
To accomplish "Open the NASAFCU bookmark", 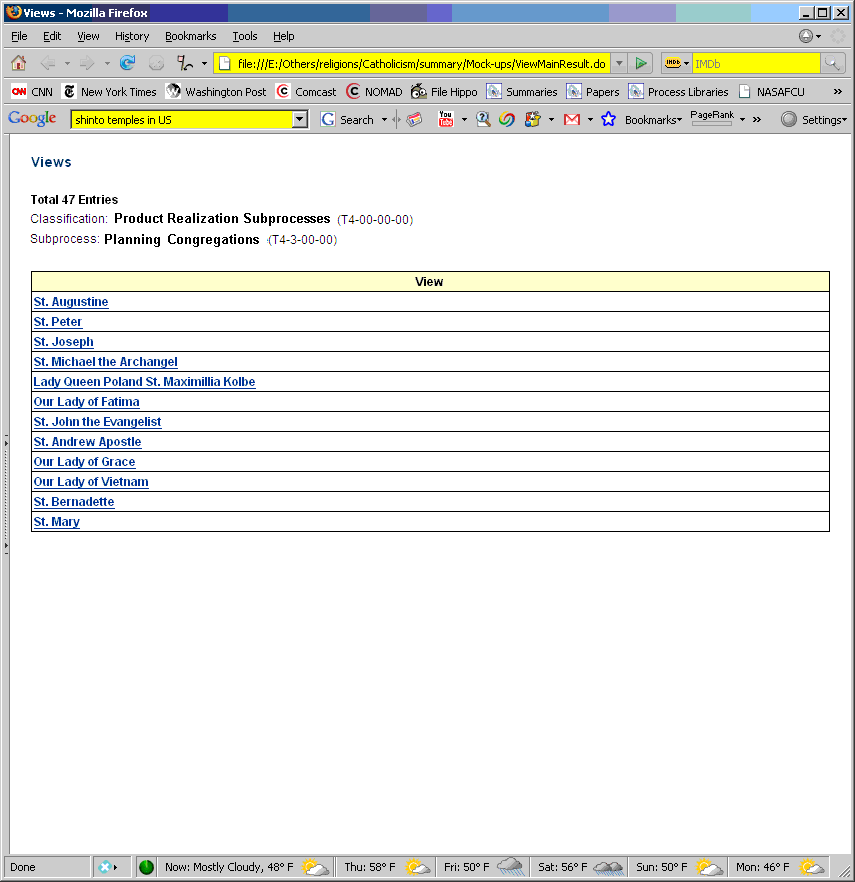I will [x=771, y=92].
